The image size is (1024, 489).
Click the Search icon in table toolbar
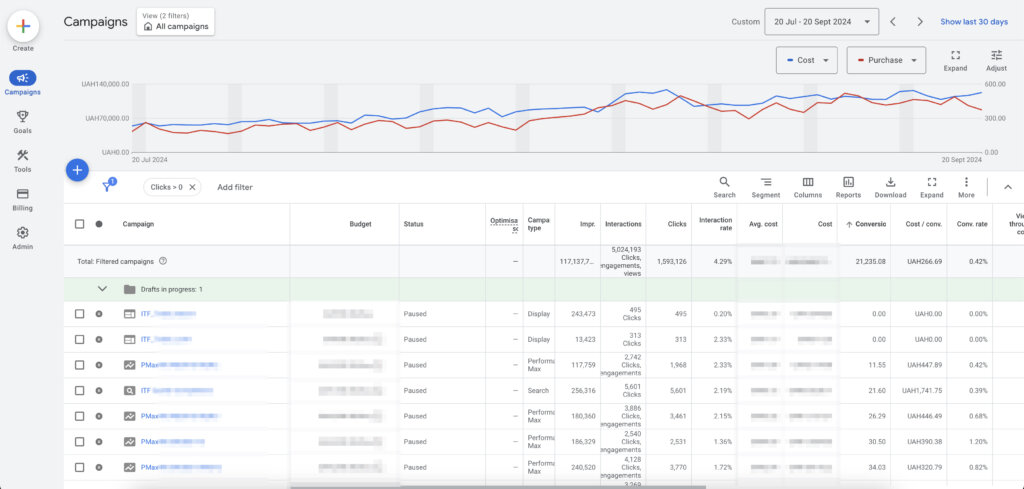point(724,187)
